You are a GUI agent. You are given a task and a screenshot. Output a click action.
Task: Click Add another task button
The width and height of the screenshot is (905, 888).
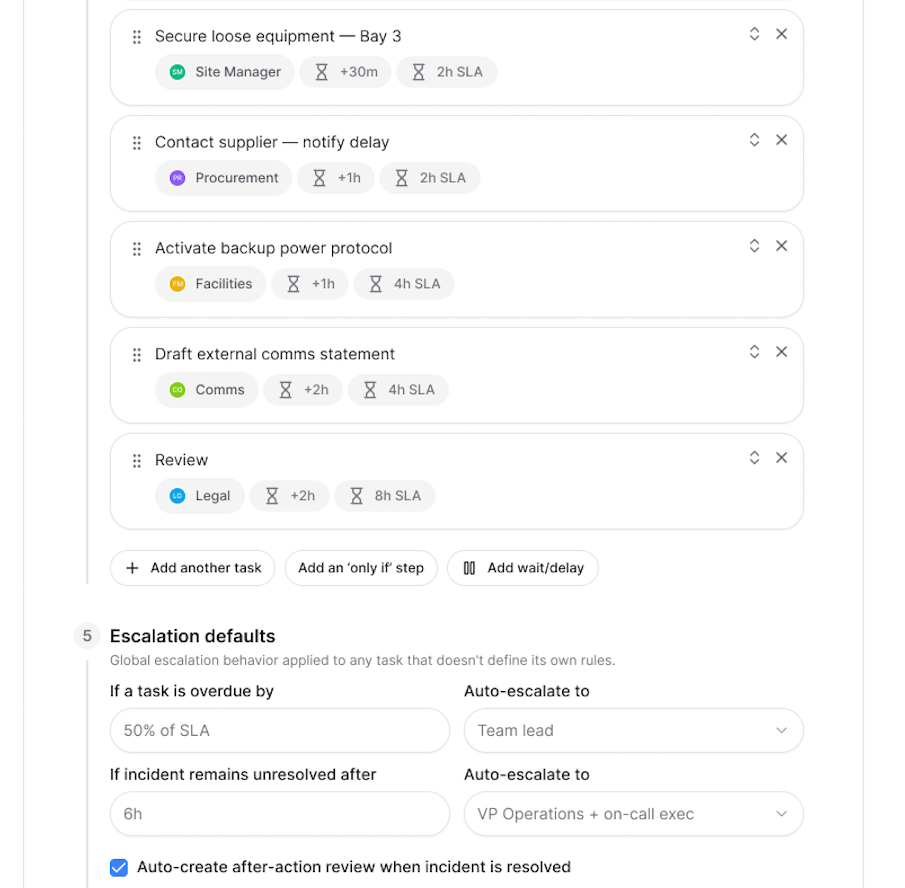tap(193, 568)
